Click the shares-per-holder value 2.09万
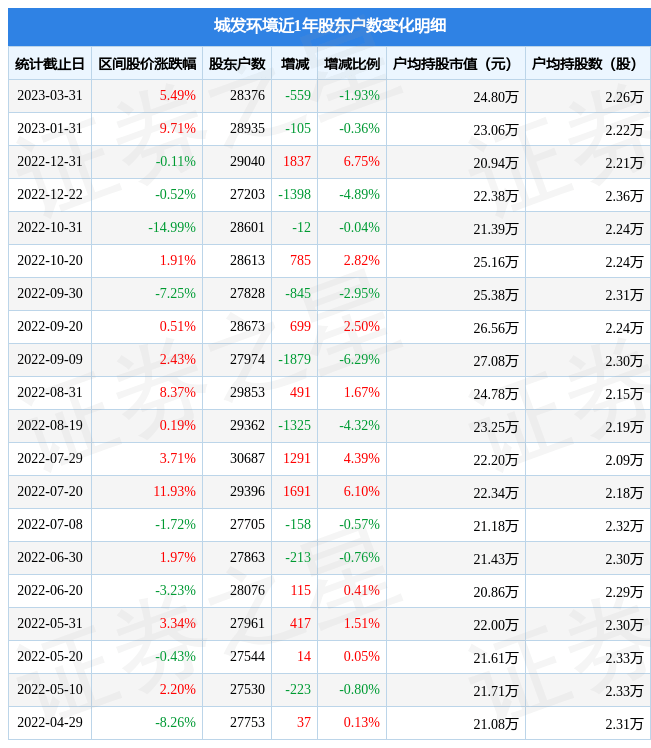Image resolution: width=651 pixels, height=748 pixels. [x=624, y=460]
